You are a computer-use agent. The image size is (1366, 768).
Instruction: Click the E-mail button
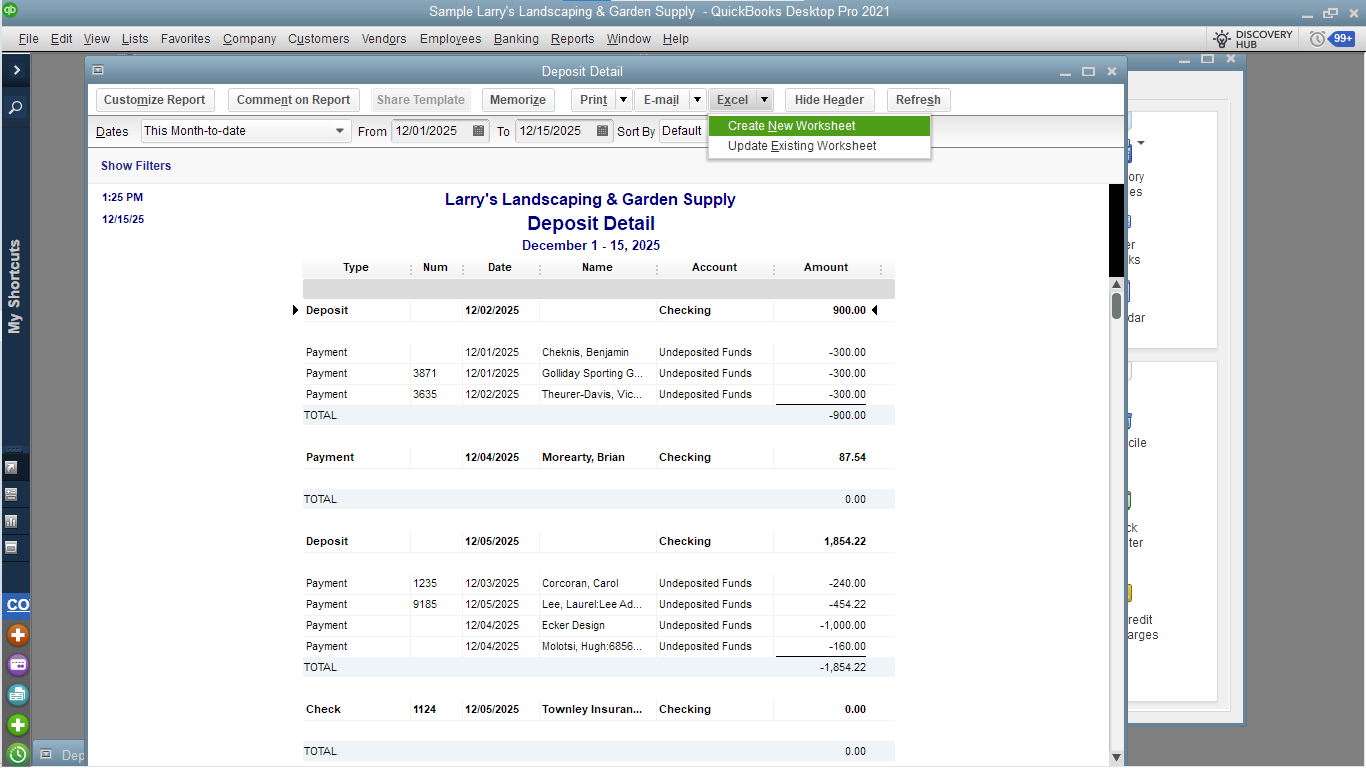click(x=661, y=100)
